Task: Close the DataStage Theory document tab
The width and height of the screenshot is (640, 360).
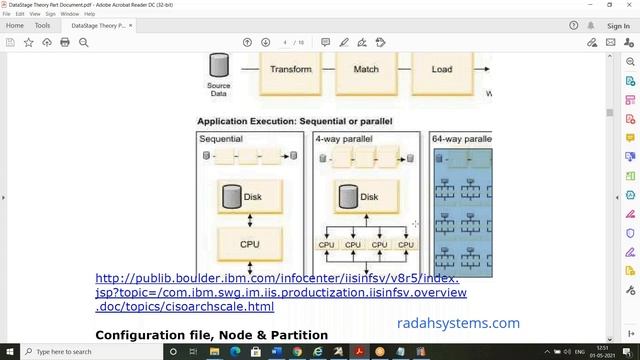Action: click(131, 25)
